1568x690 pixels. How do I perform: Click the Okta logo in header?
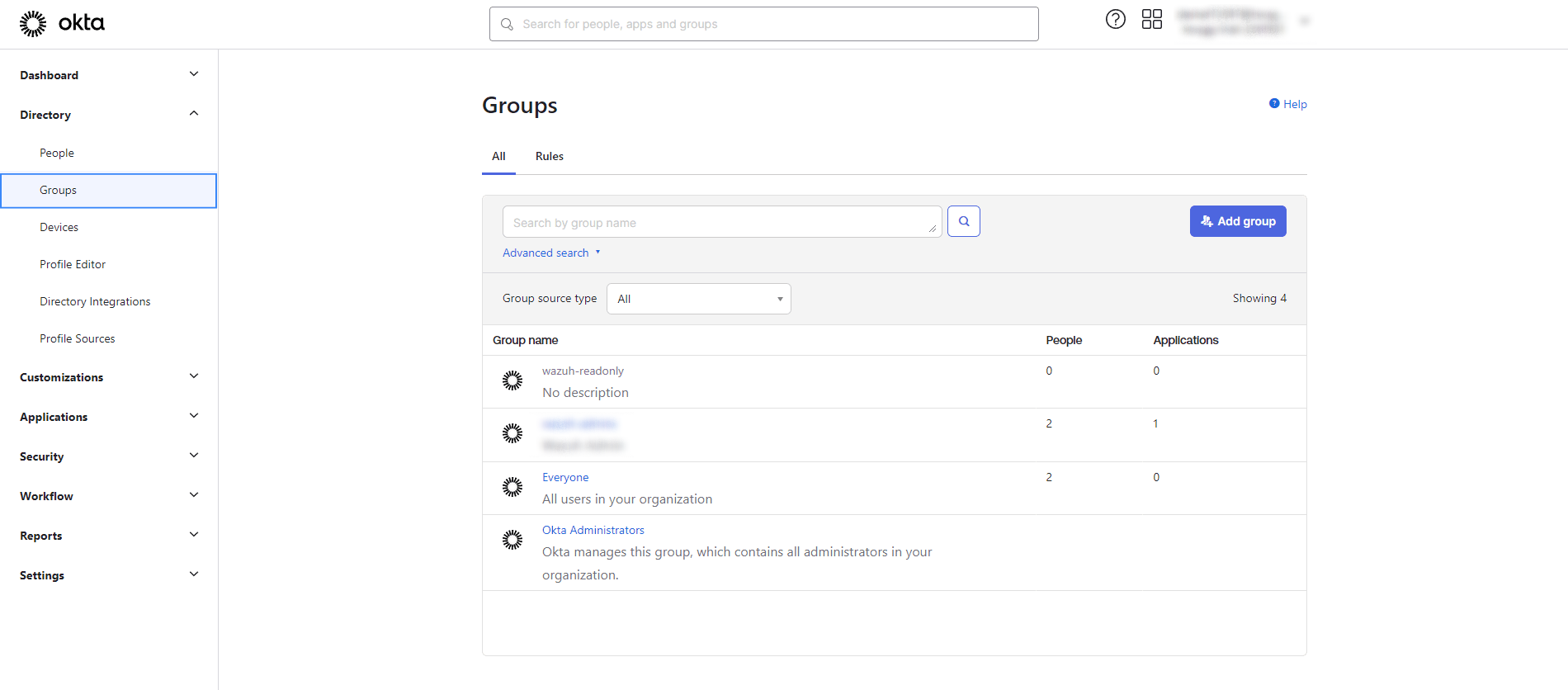(x=62, y=23)
